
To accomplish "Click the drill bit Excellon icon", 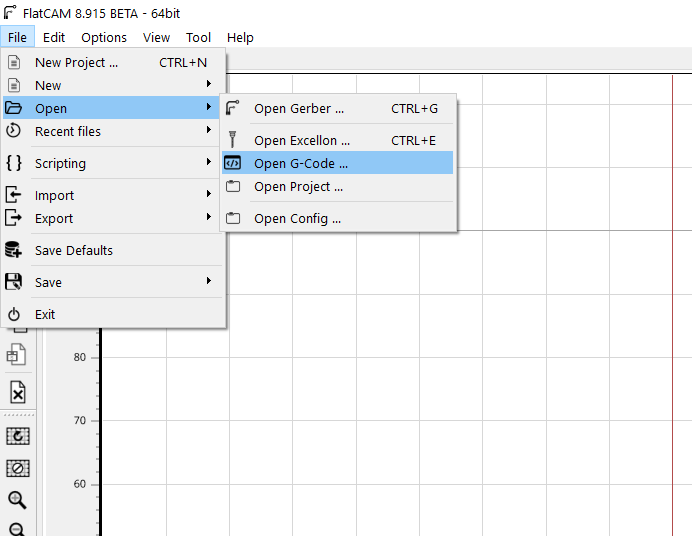I will tap(233, 139).
